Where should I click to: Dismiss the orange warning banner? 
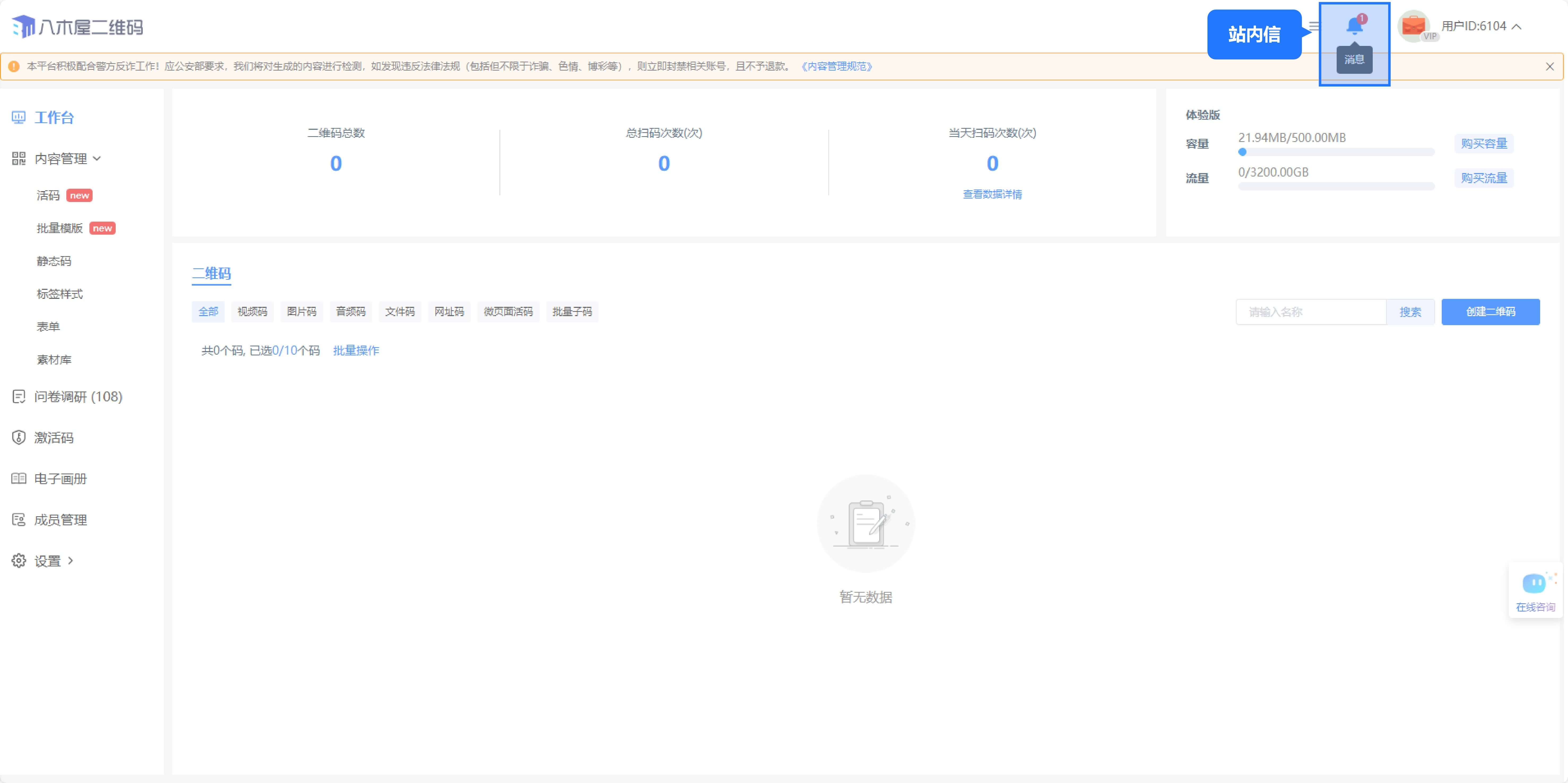(1549, 66)
